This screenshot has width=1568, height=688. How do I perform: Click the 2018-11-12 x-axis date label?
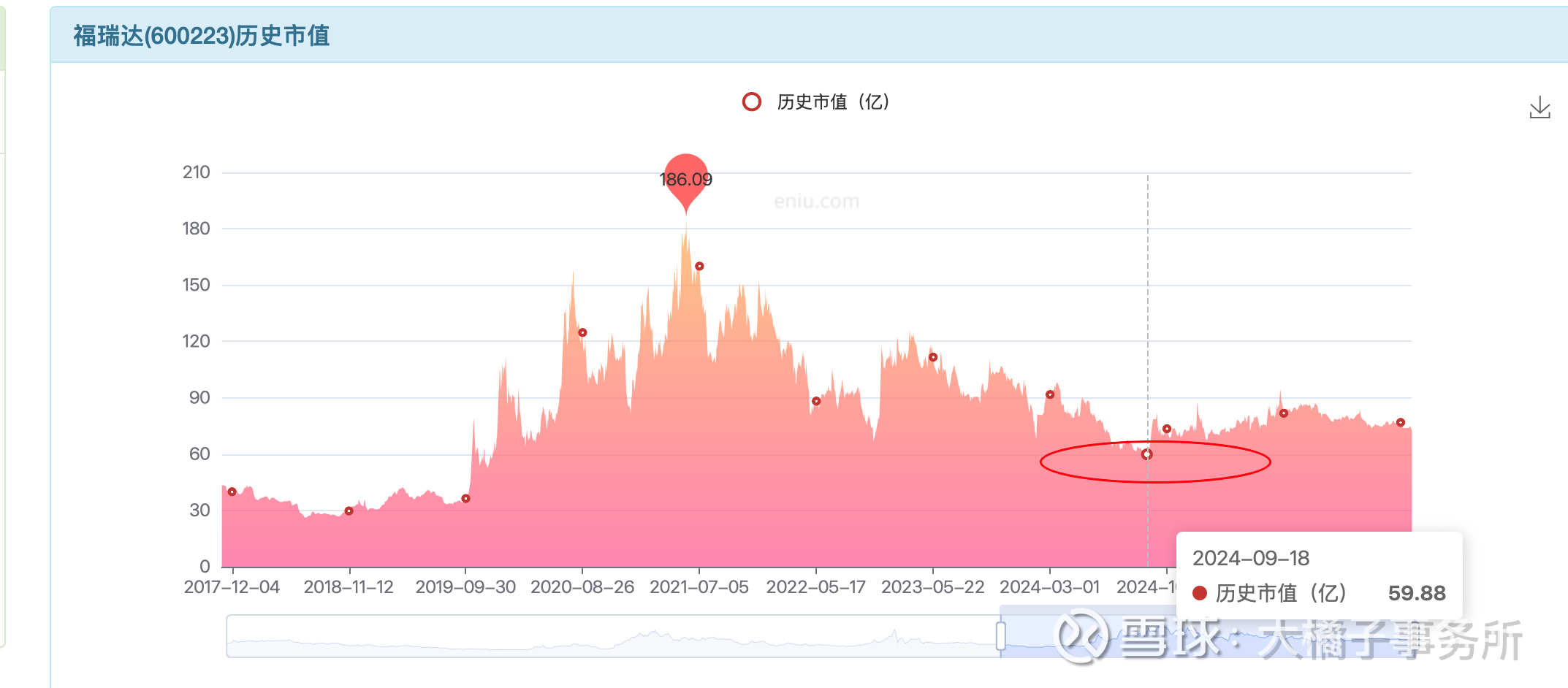click(x=349, y=587)
